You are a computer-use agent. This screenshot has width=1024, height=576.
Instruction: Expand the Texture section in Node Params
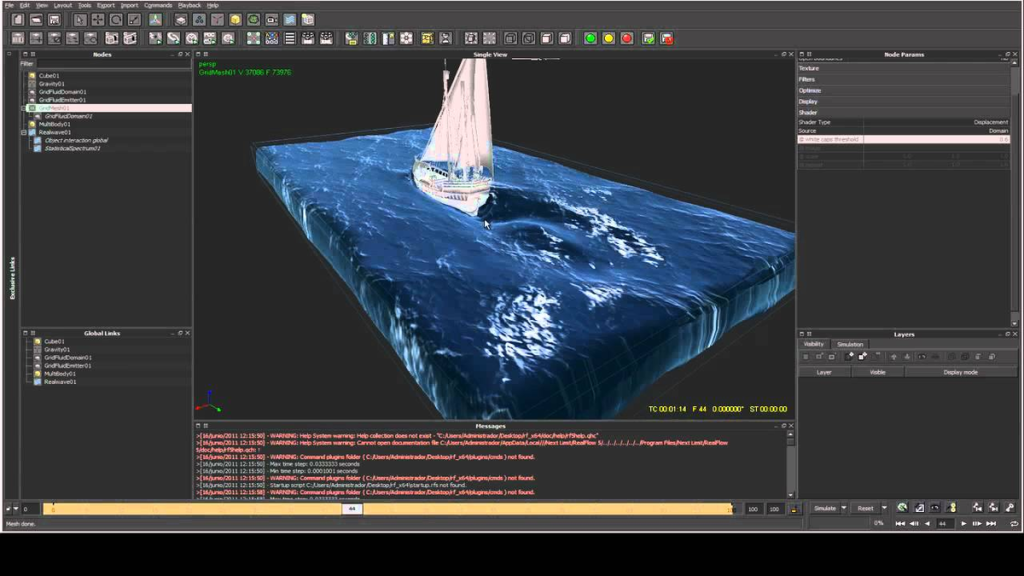pyautogui.click(x=808, y=68)
